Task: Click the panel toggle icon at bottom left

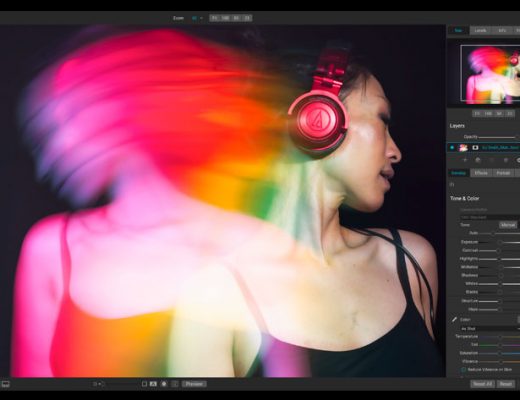Action: 6,384
